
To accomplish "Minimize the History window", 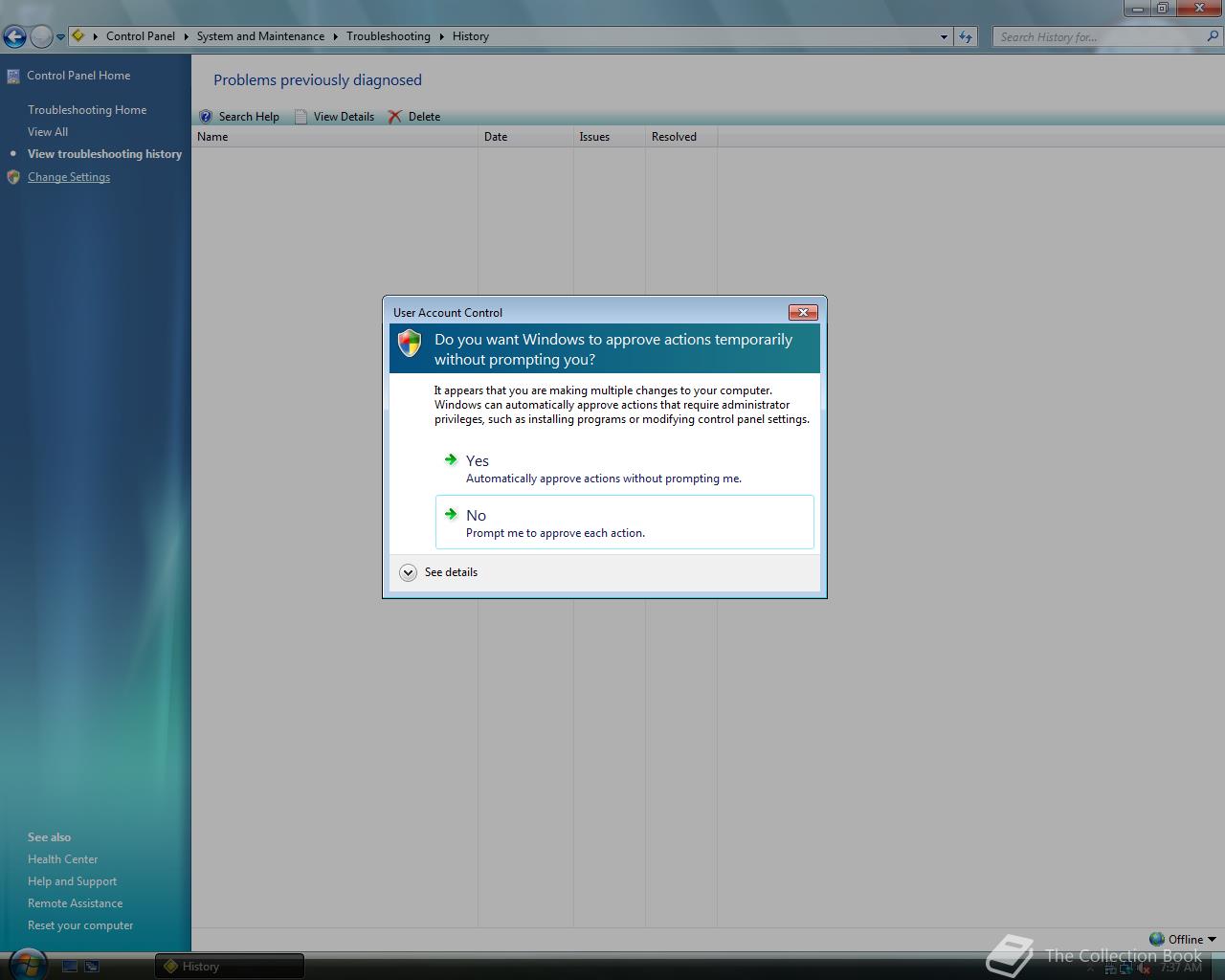I will point(1137,9).
